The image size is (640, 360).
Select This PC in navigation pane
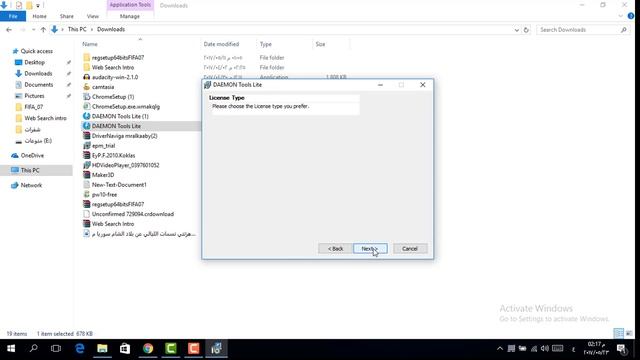point(30,170)
